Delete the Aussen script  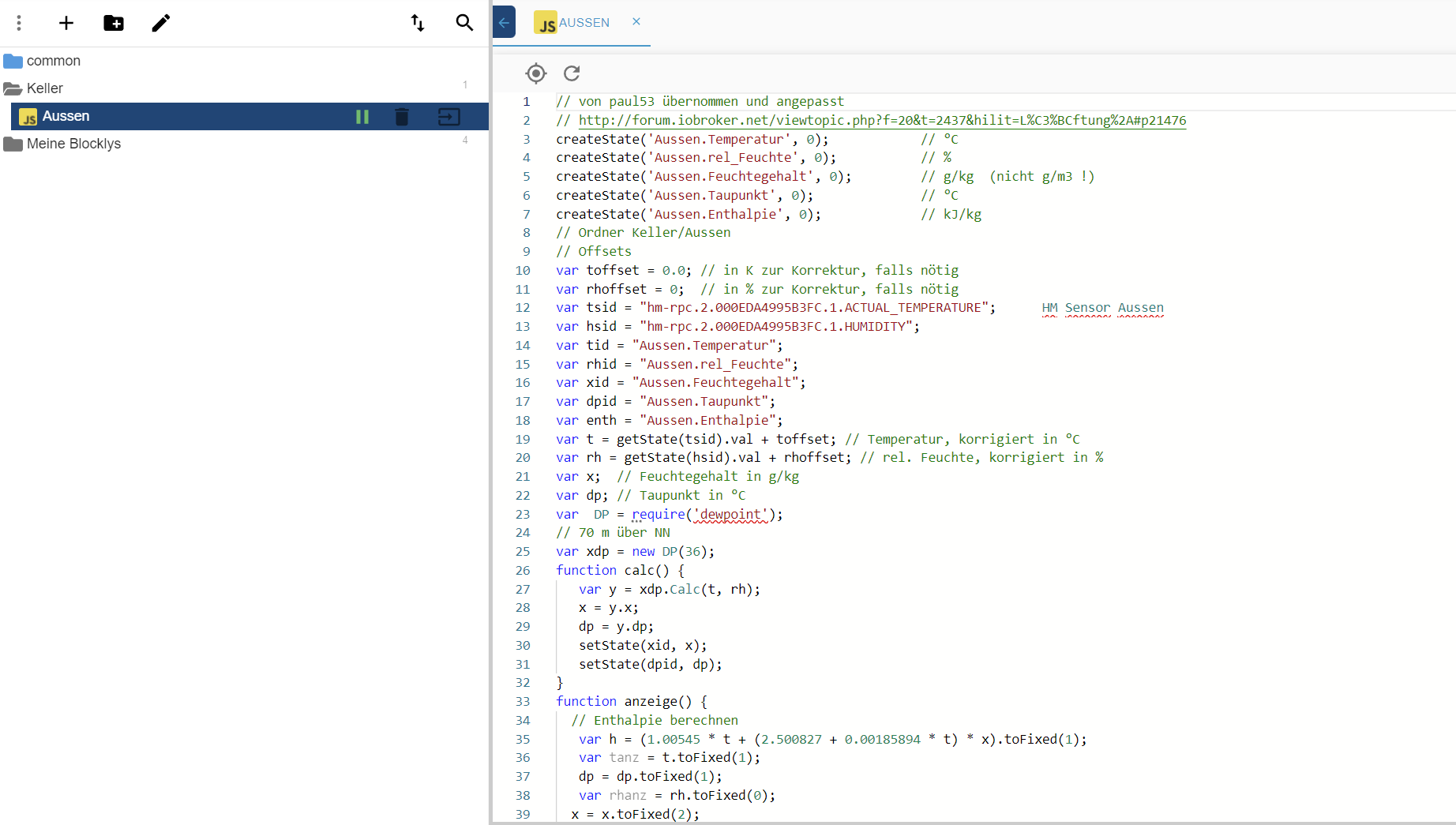coord(402,117)
